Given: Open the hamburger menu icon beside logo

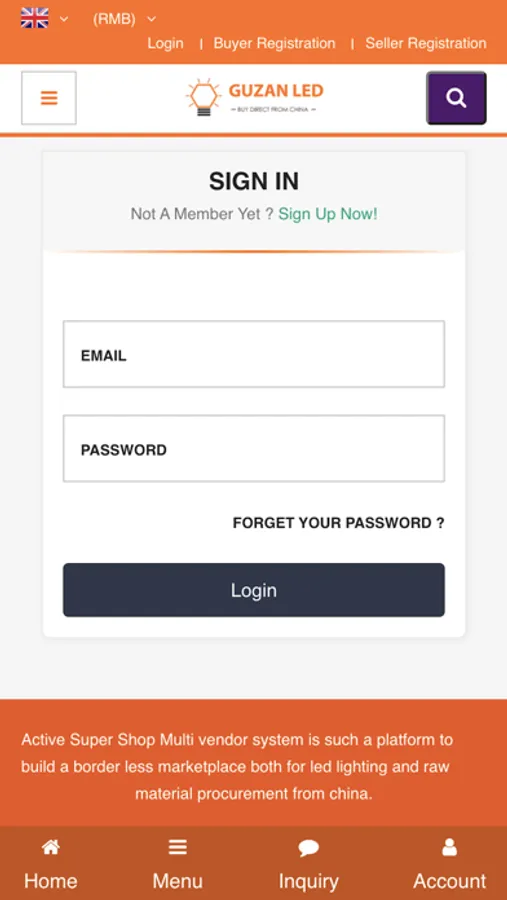Looking at the screenshot, I should pyautogui.click(x=49, y=98).
